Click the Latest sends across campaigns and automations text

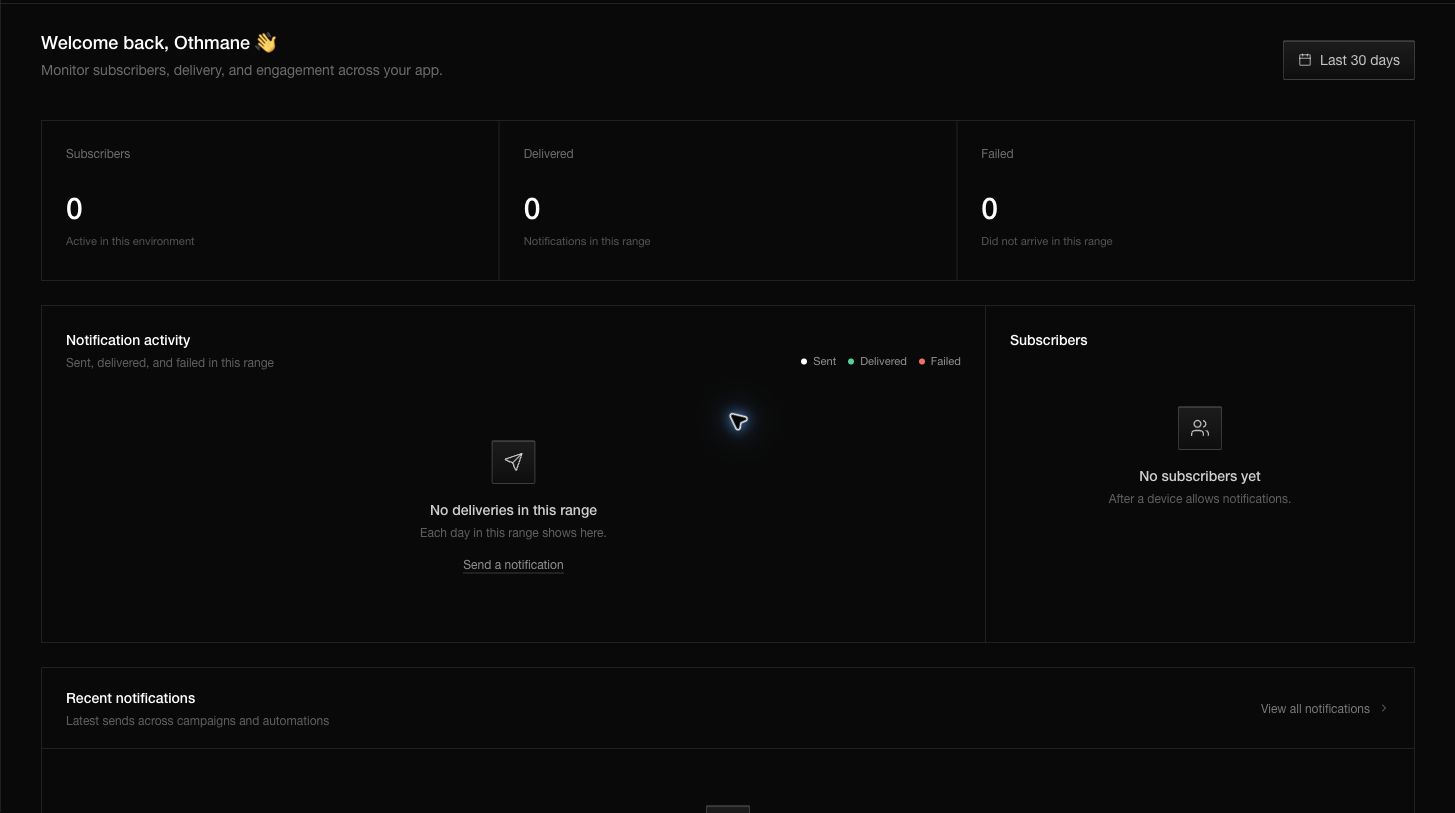198,721
